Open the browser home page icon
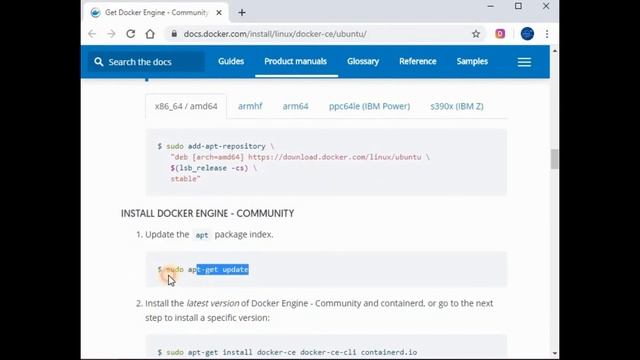 150,34
